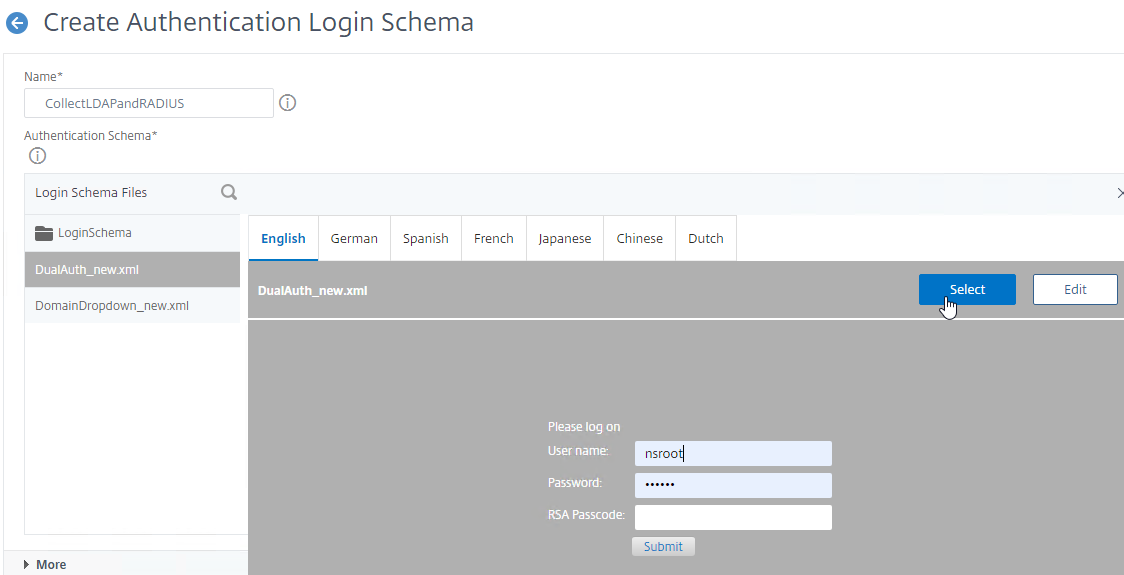This screenshot has width=1124, height=575.
Task: Click the Edit button
Action: click(x=1074, y=290)
